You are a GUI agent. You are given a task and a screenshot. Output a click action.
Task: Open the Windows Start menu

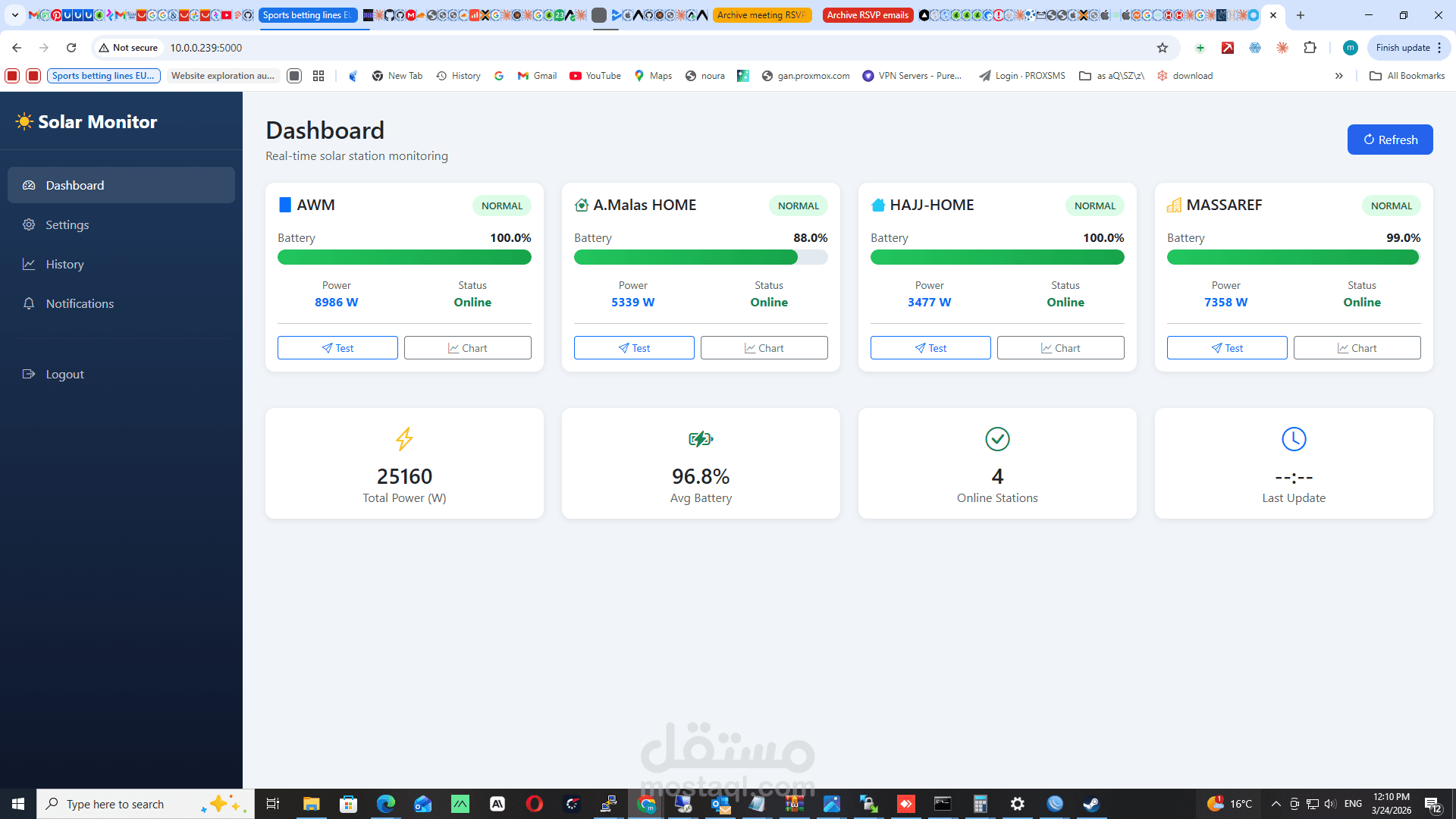click(18, 804)
